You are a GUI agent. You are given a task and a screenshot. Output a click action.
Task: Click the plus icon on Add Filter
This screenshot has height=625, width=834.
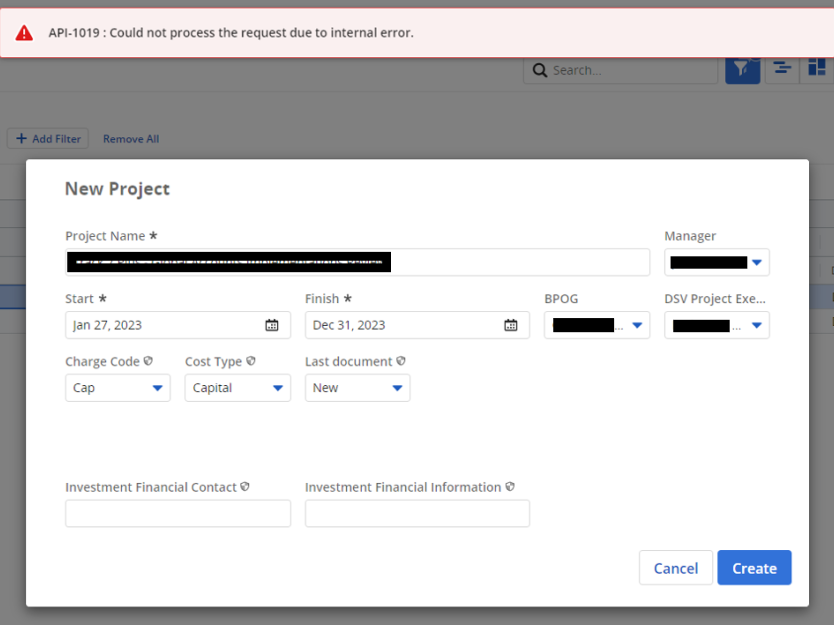point(21,139)
